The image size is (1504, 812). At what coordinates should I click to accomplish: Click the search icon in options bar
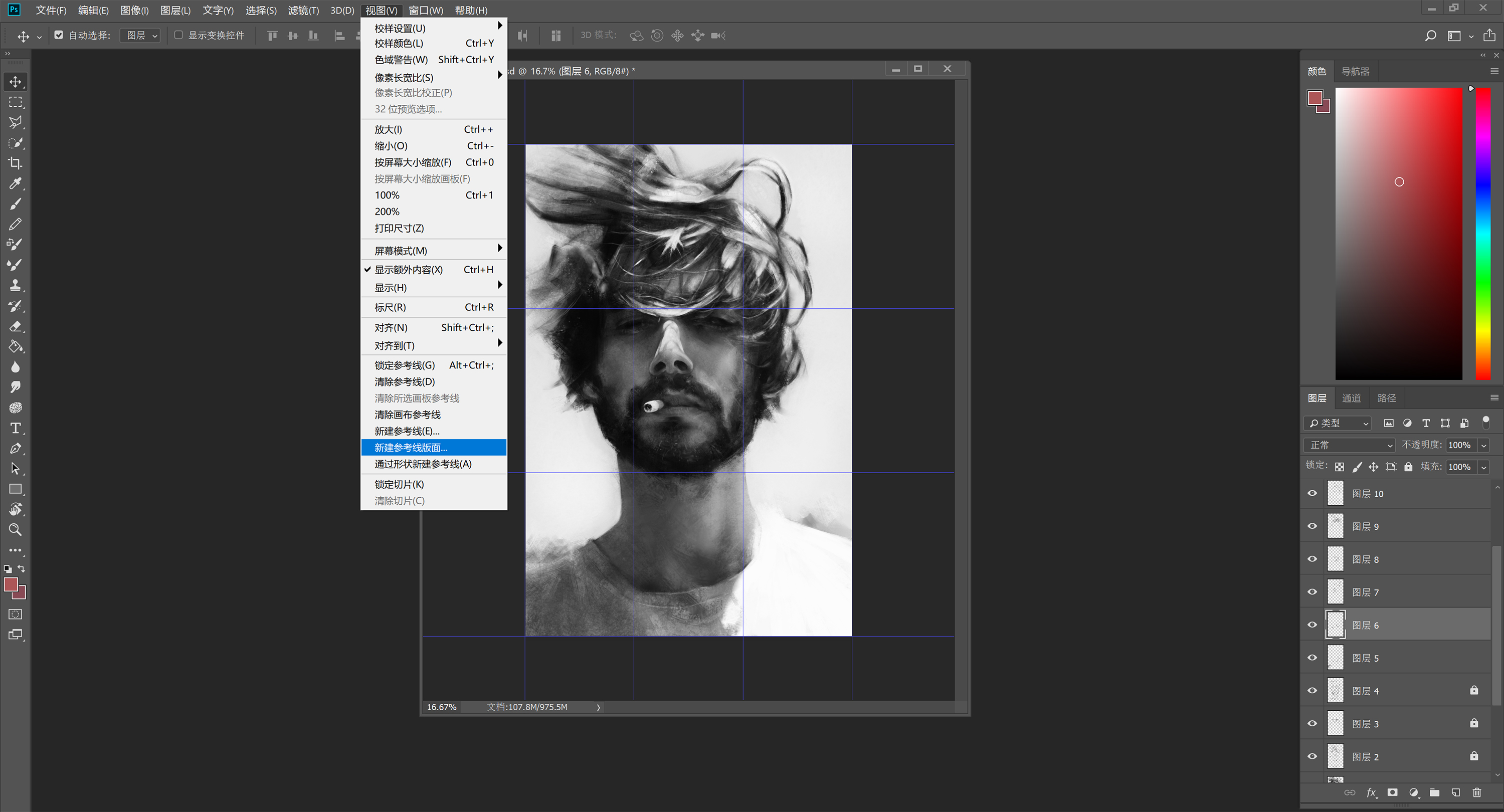pyautogui.click(x=1430, y=36)
